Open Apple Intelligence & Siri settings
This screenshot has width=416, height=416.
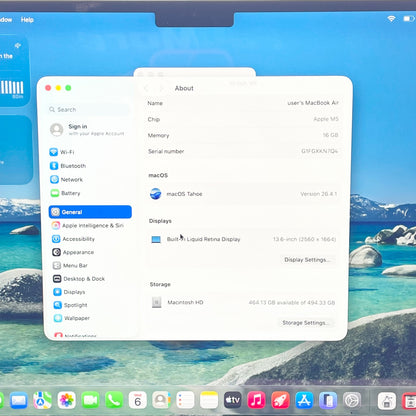point(88,225)
